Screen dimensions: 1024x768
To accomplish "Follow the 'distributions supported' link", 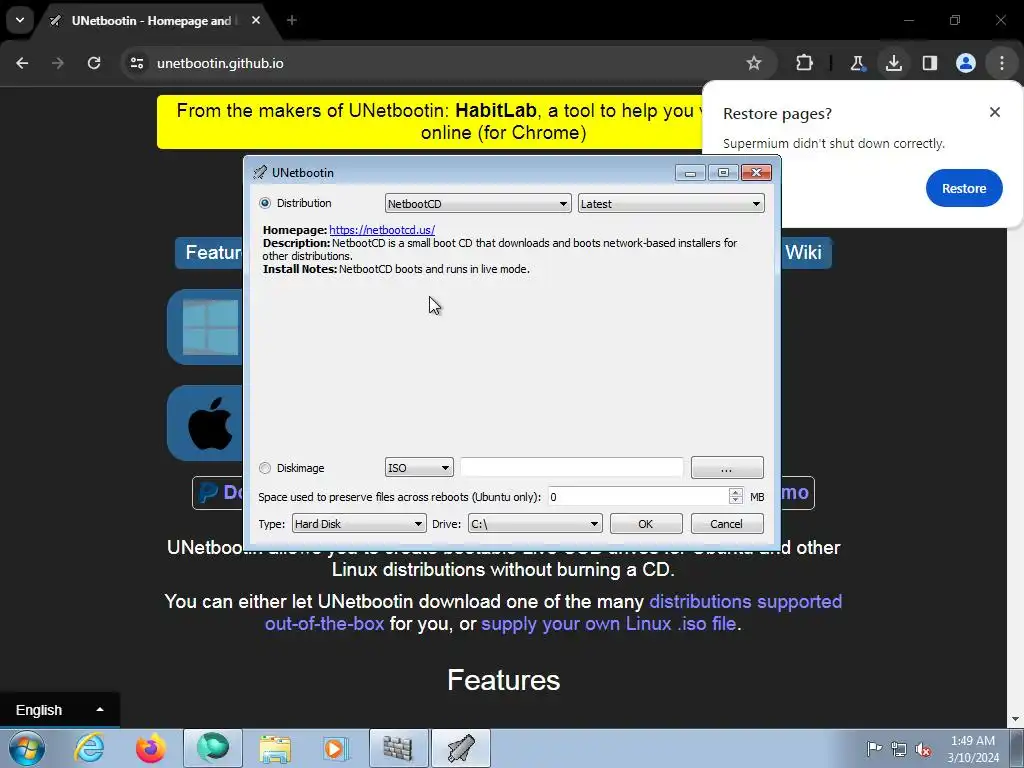I will [x=745, y=601].
